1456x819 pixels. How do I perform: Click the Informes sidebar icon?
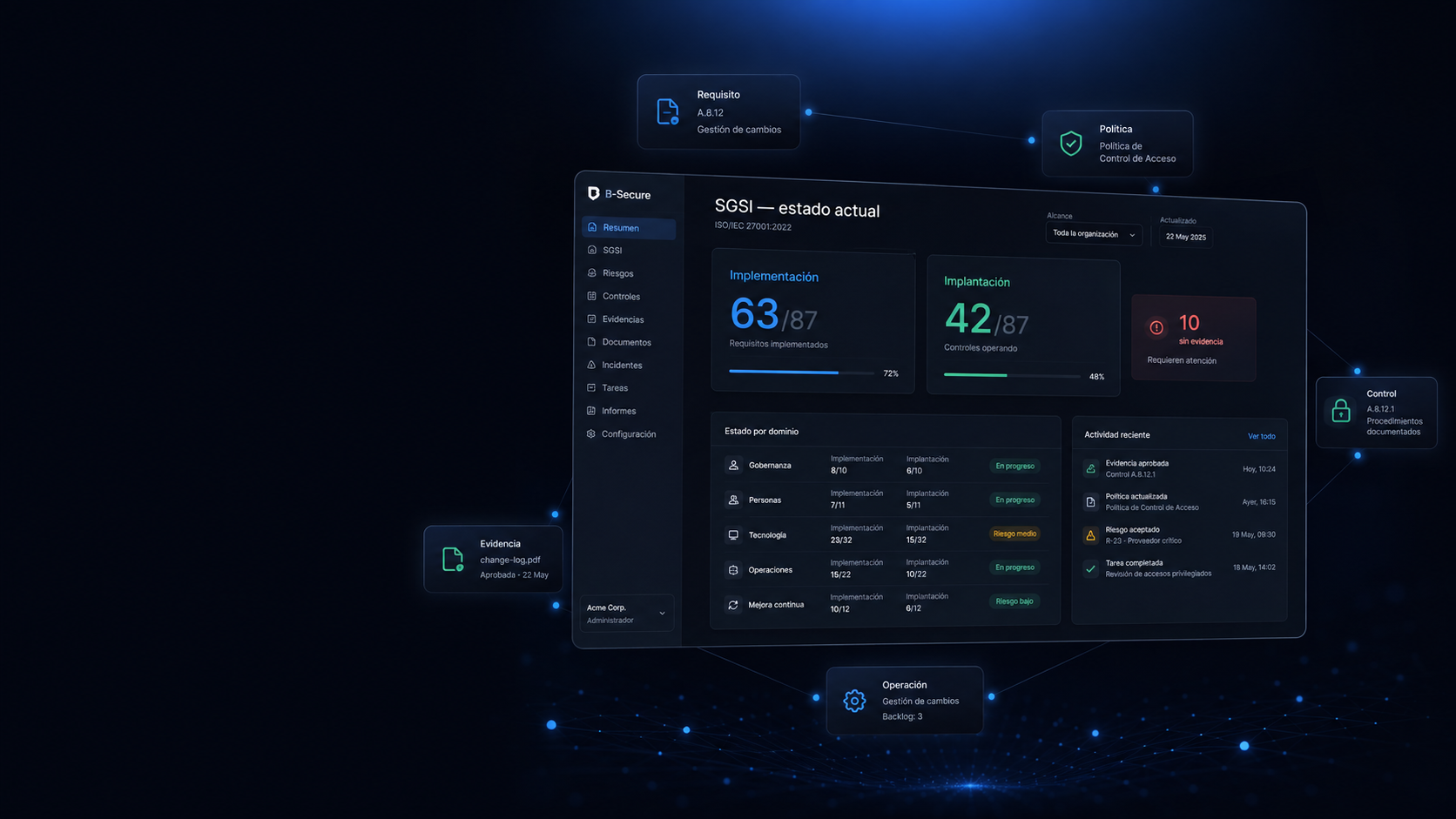591,411
